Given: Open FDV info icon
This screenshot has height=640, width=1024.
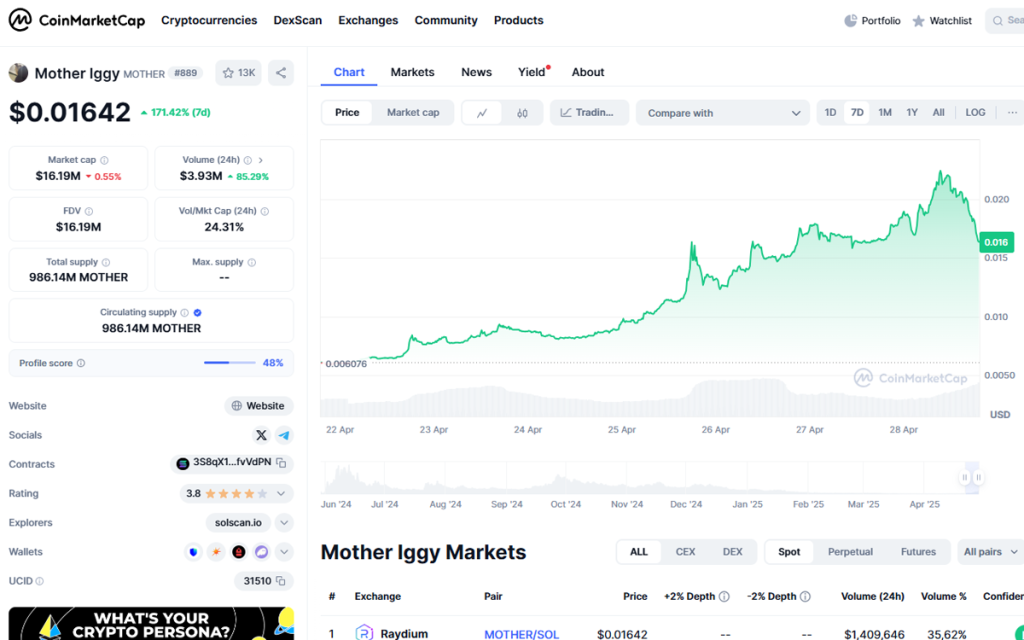Looking at the screenshot, I should coord(89,212).
